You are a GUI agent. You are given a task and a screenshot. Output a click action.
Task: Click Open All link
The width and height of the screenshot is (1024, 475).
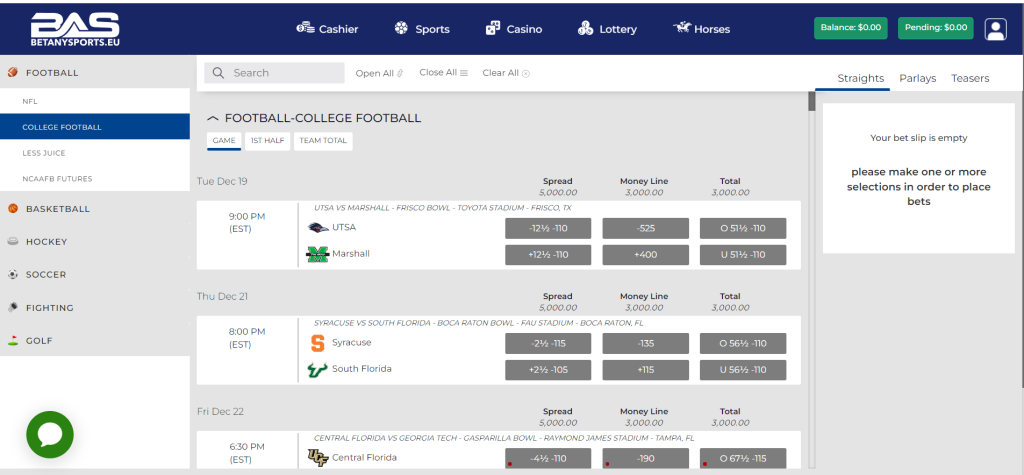379,73
